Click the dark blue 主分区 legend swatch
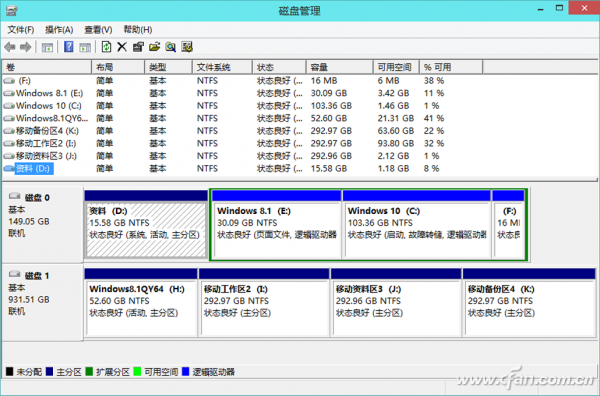Image resolution: width=600 pixels, height=396 pixels. point(49,372)
